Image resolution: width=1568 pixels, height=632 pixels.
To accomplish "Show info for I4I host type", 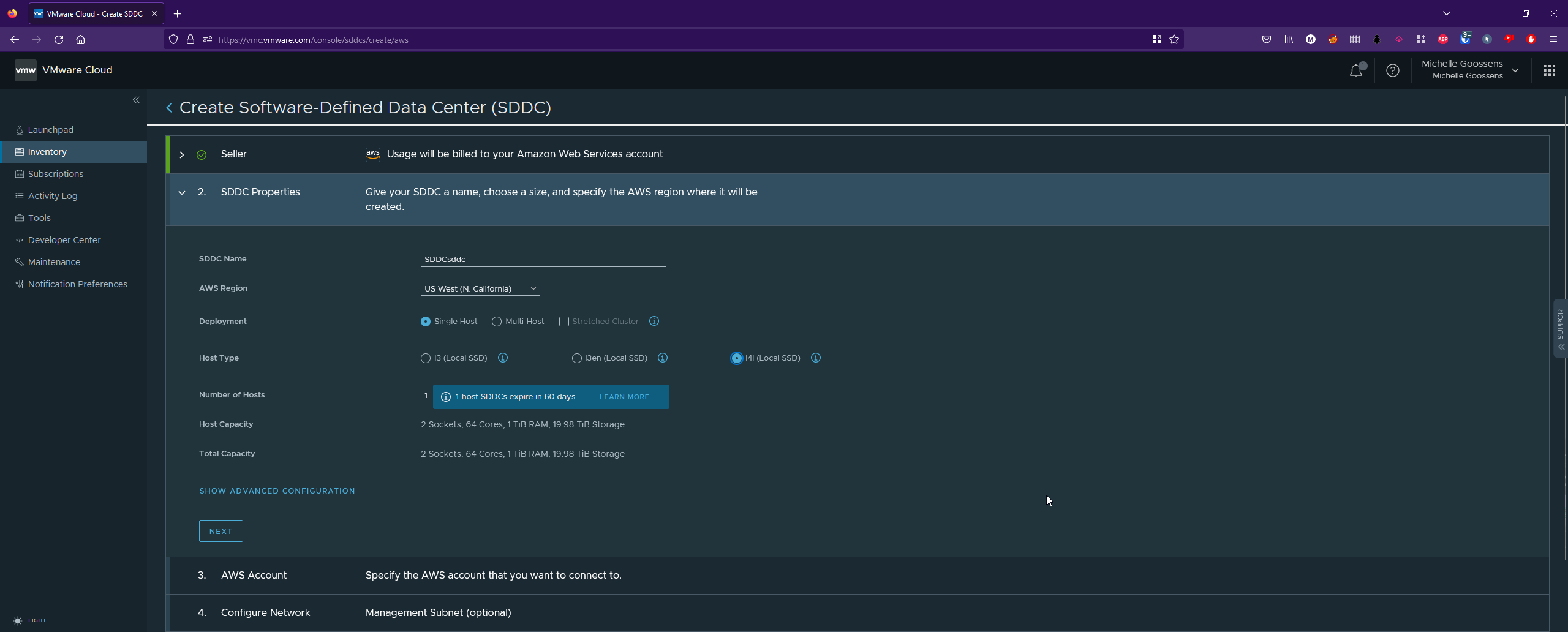I will (816, 358).
